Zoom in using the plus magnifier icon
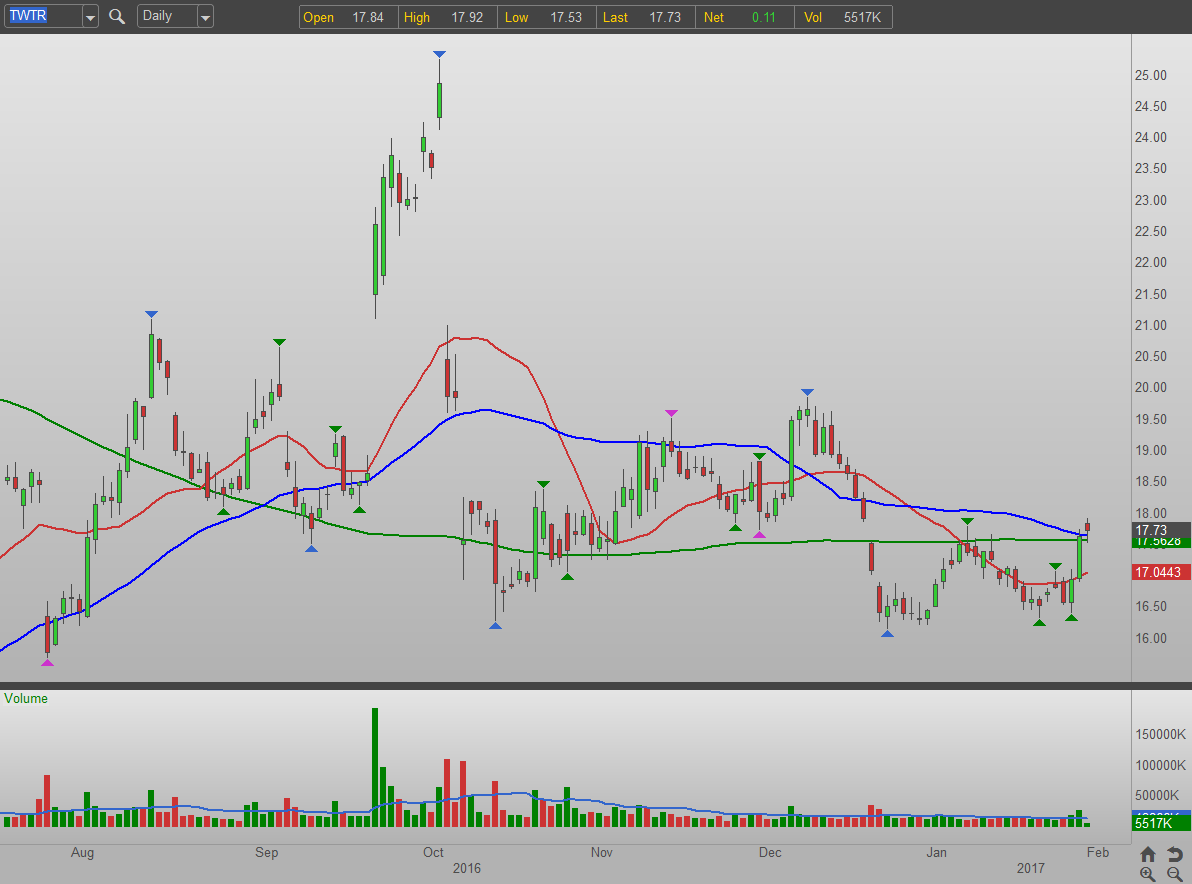Viewport: 1192px width, 884px height. [1148, 874]
